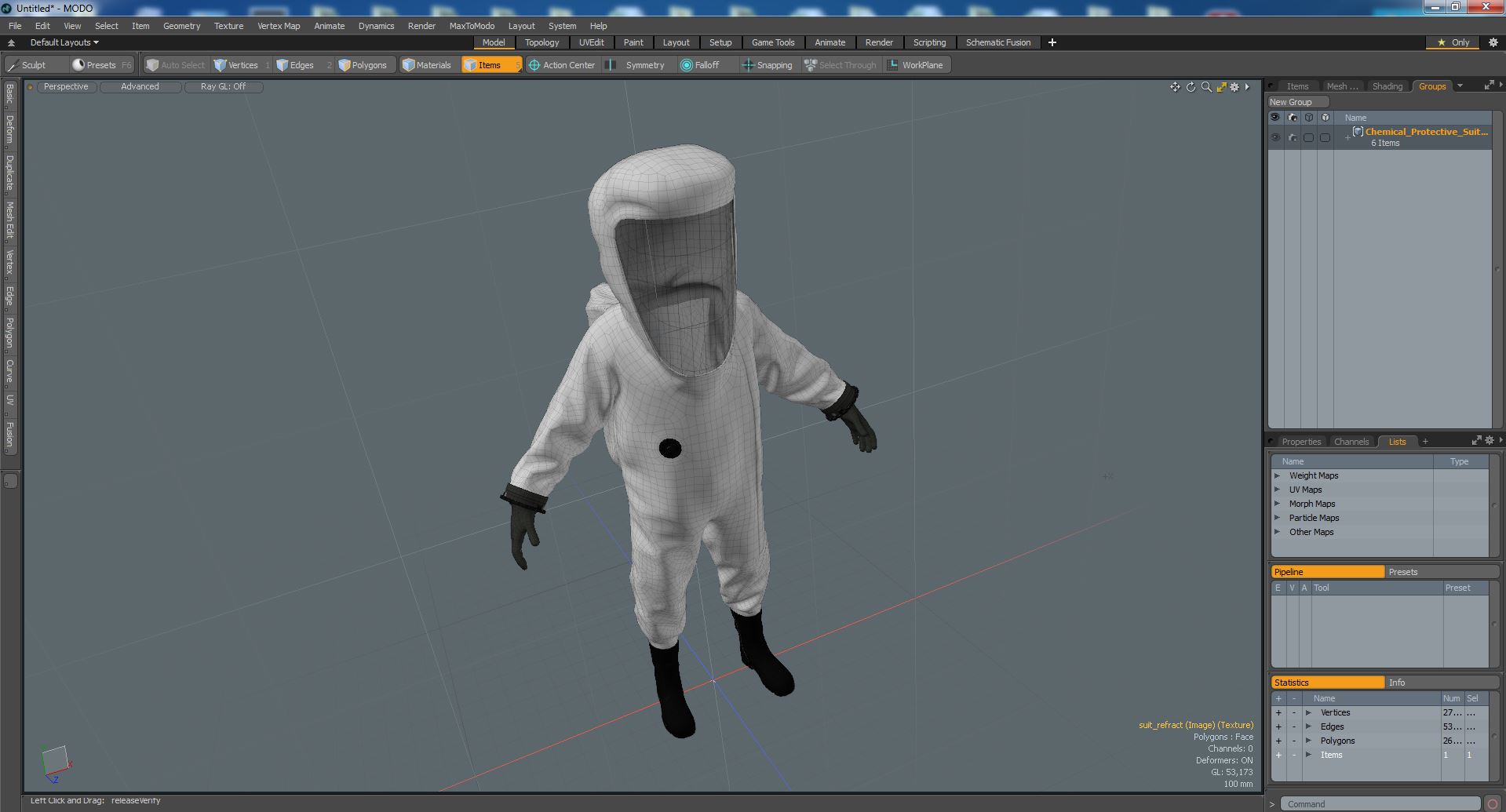The width and height of the screenshot is (1506, 812).
Task: Maximize the Lists panel with arrows icon
Action: (x=1476, y=441)
